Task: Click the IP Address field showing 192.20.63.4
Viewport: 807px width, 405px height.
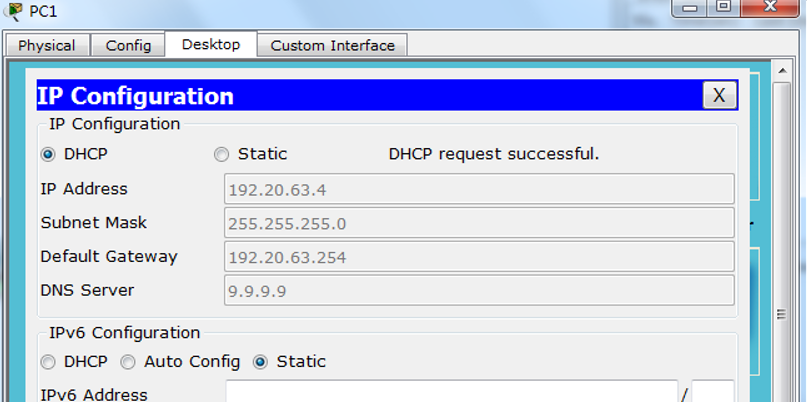Action: [x=479, y=189]
